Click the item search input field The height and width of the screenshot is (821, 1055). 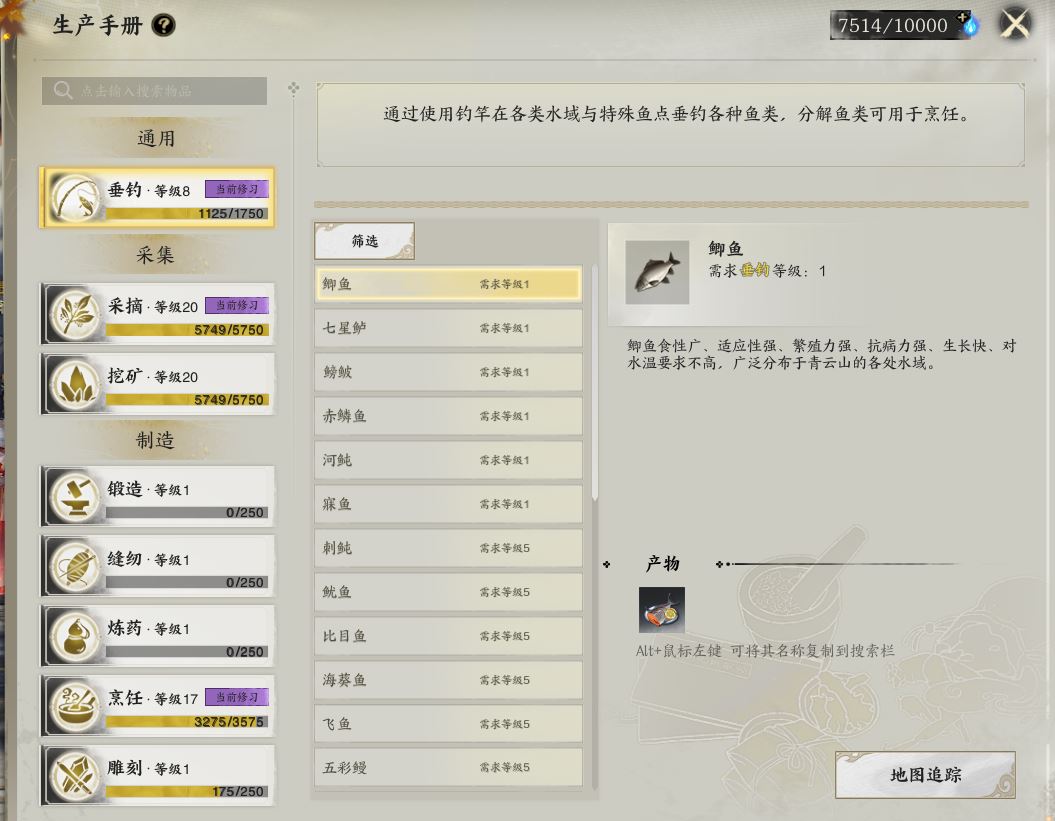coord(154,91)
